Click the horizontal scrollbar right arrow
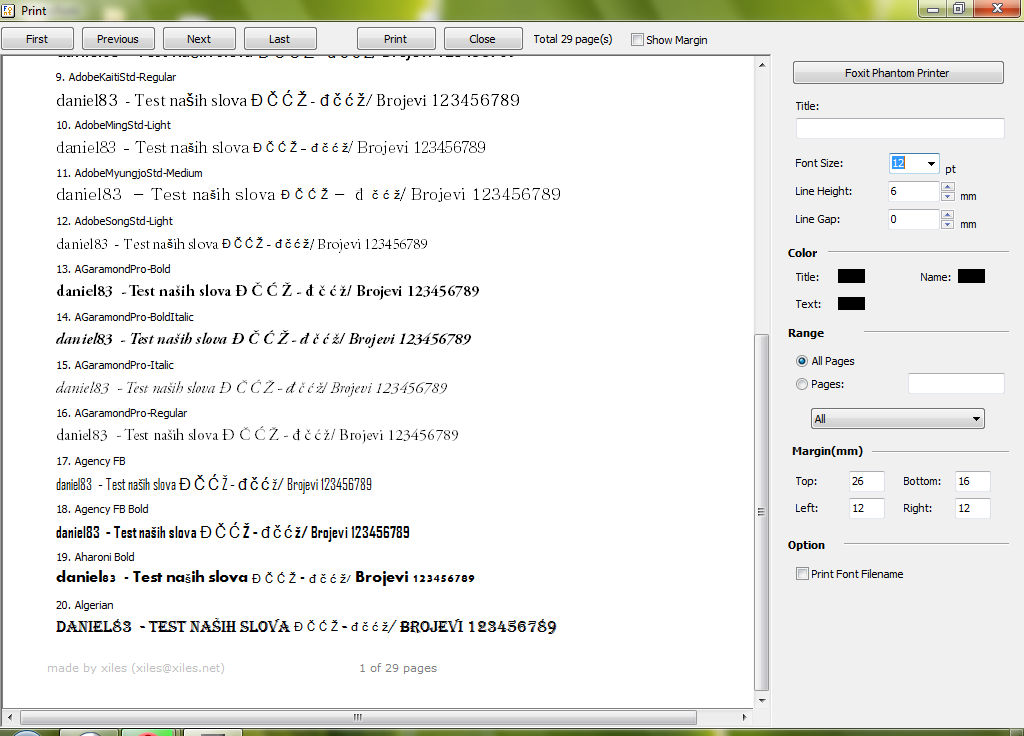Screen dimensions: 1024x736 tap(744, 717)
